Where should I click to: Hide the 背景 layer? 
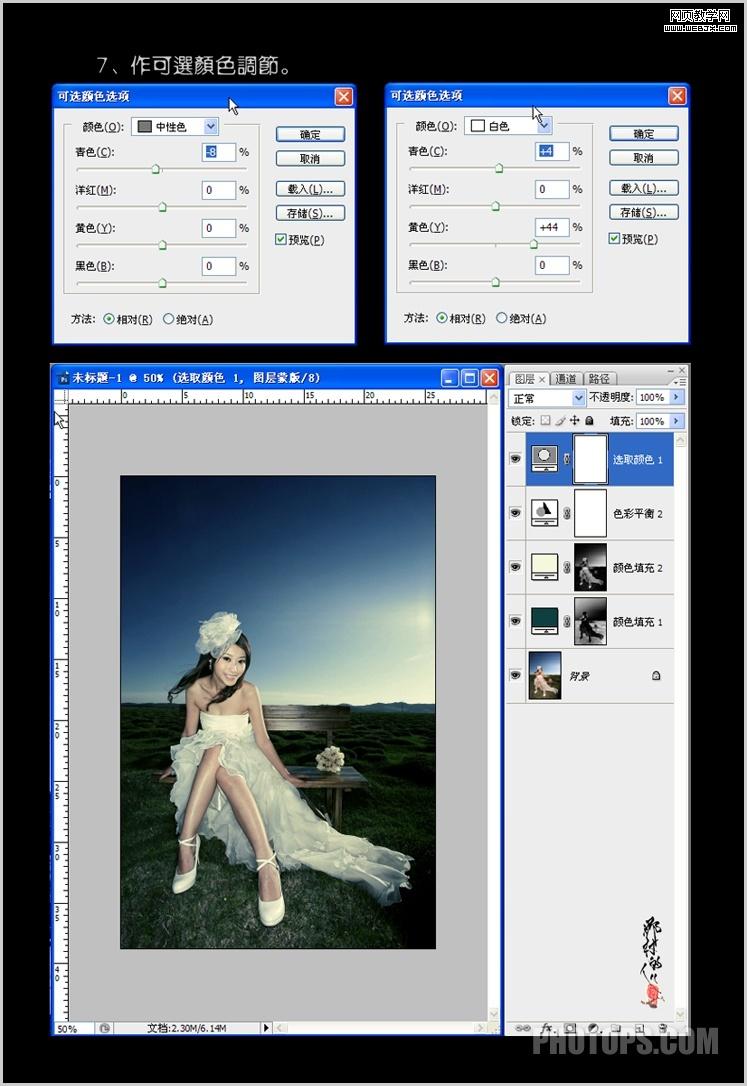click(x=515, y=675)
